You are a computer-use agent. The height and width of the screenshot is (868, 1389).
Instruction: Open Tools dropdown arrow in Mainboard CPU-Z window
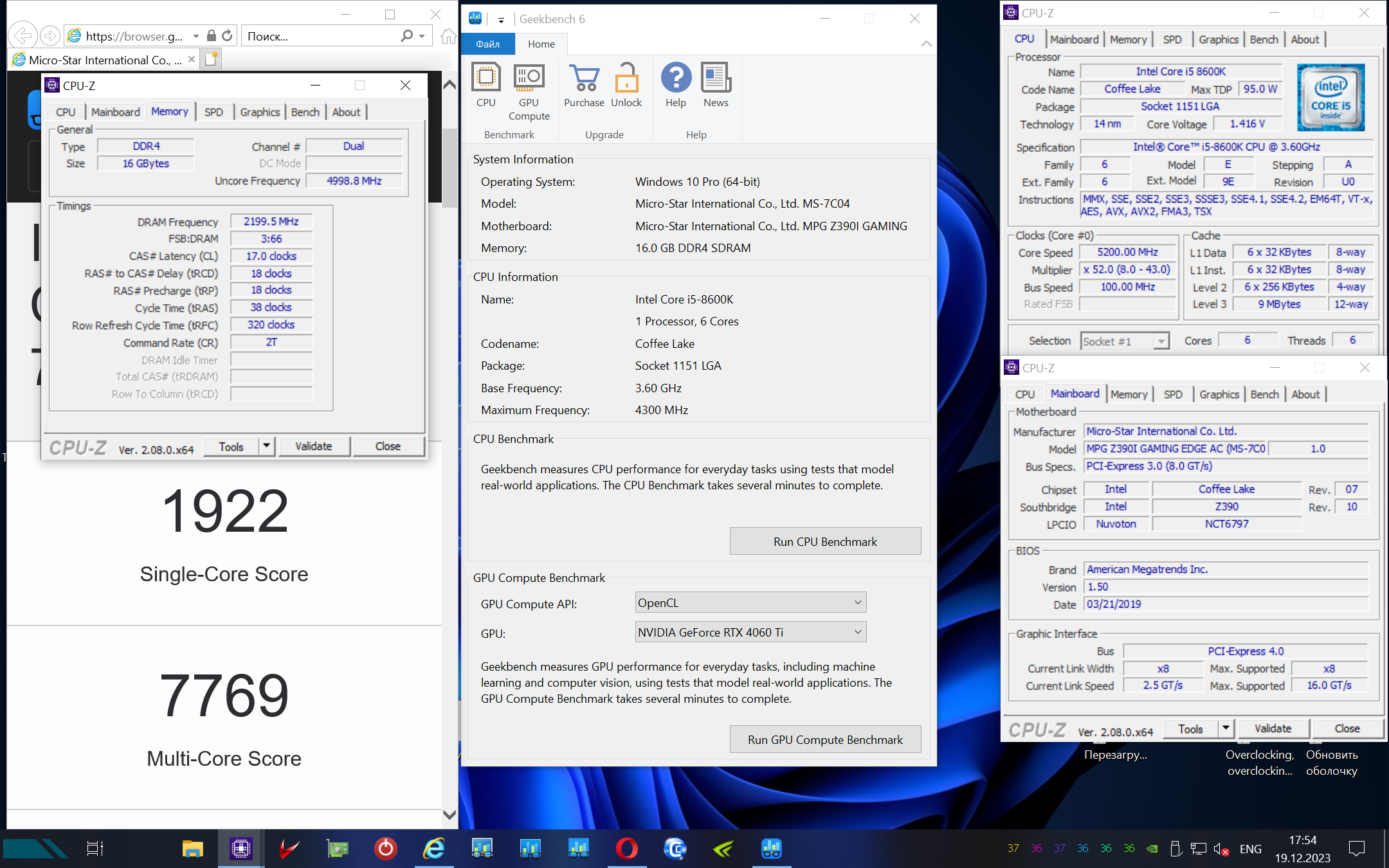[1226, 728]
